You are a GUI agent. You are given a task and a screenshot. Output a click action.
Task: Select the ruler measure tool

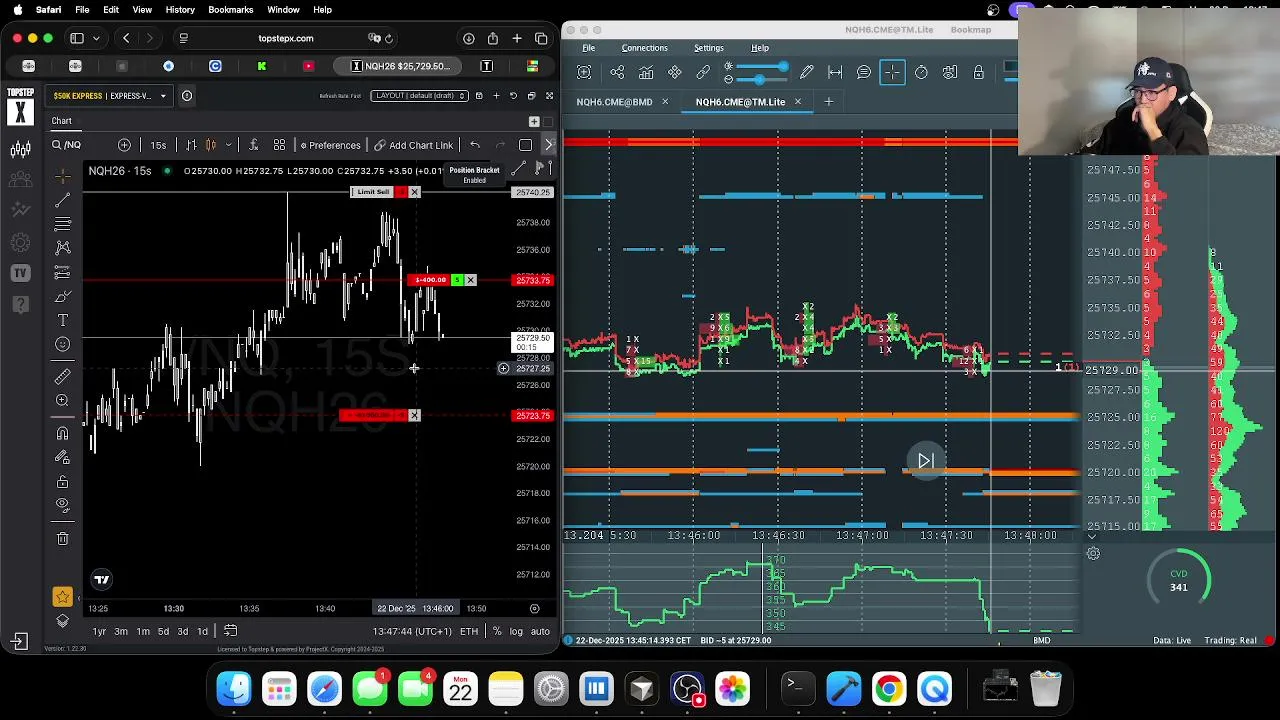point(62,376)
